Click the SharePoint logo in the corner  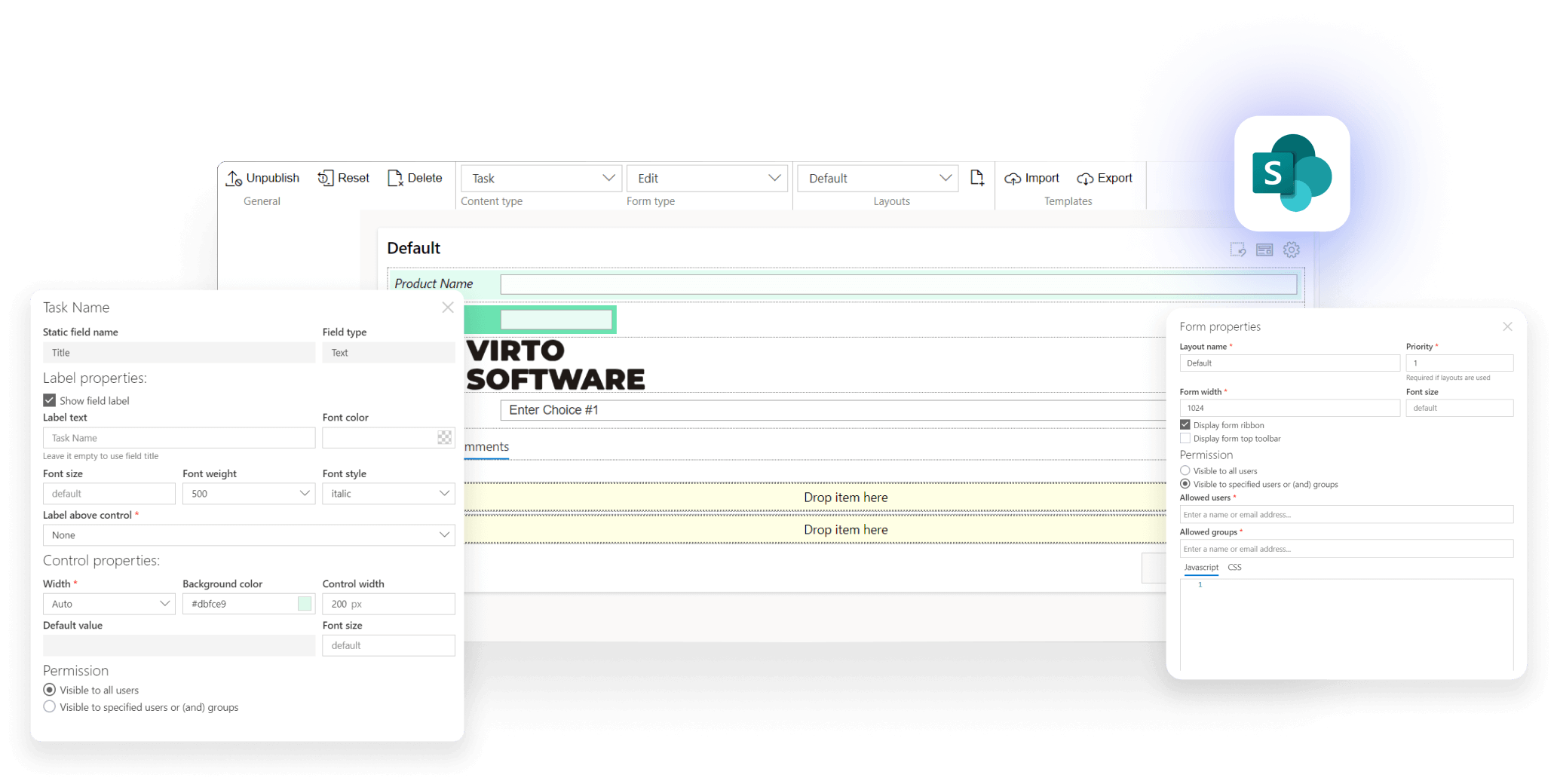tap(1292, 173)
